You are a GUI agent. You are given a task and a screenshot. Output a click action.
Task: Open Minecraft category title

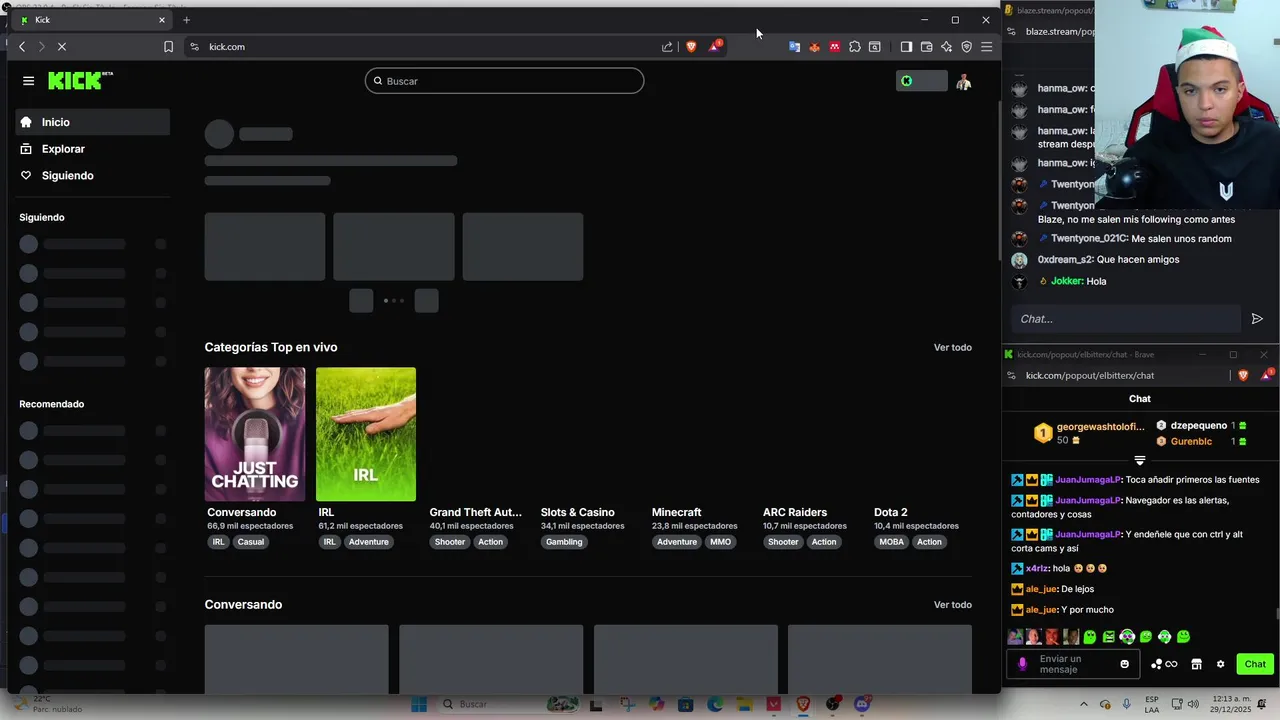pos(677,512)
